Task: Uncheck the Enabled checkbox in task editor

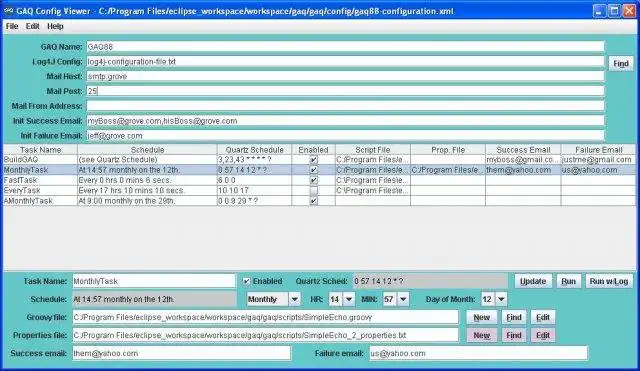Action: pyautogui.click(x=246, y=281)
